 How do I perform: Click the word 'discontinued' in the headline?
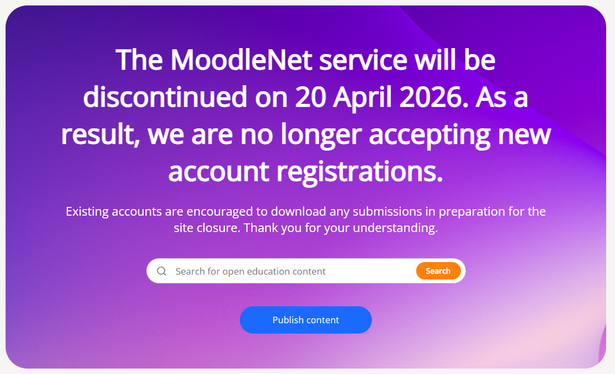click(x=165, y=97)
